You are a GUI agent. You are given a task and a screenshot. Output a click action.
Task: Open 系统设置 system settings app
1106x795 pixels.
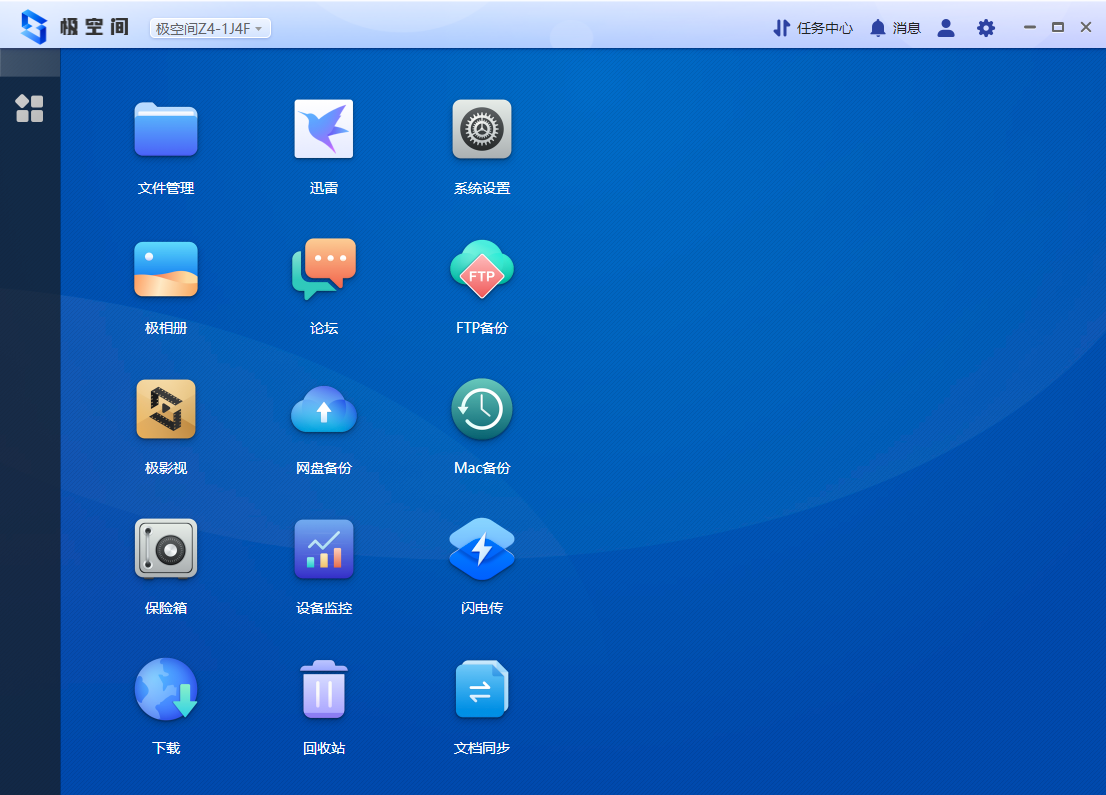482,130
